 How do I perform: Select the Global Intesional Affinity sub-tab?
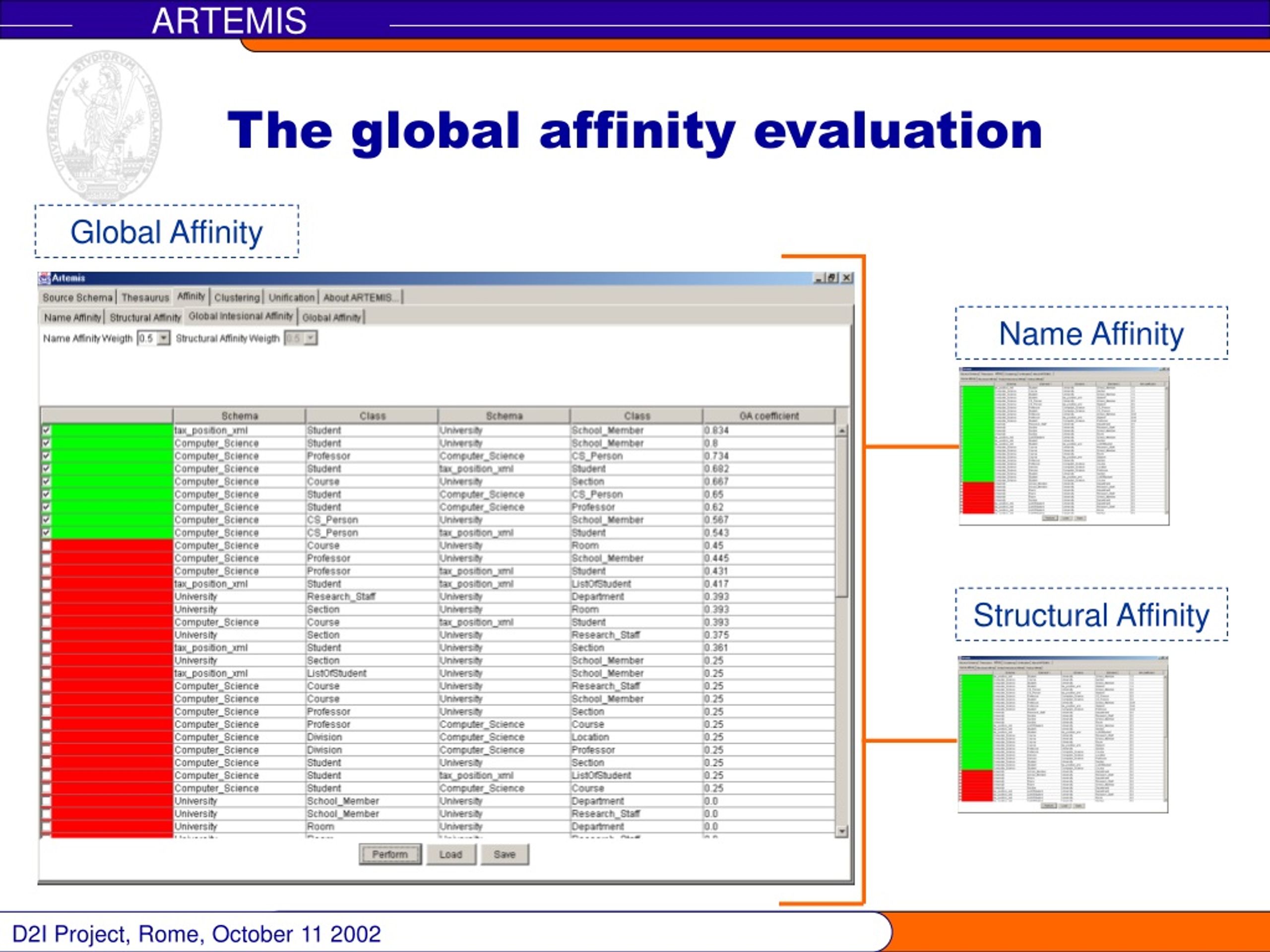pos(241,316)
